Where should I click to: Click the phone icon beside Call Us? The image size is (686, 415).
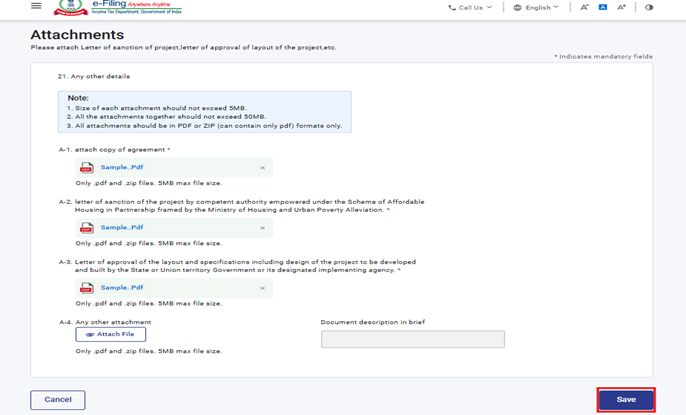[452, 7]
